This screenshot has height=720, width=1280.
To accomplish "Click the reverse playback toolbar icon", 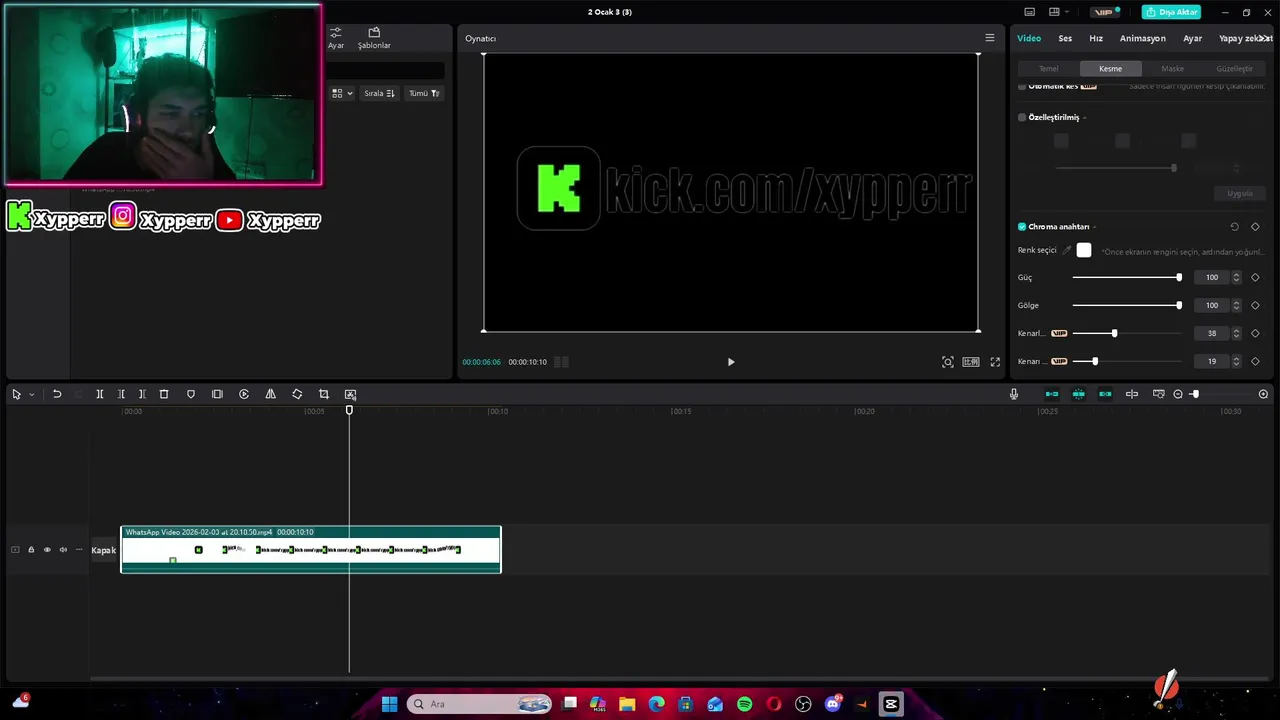I will (244, 394).
